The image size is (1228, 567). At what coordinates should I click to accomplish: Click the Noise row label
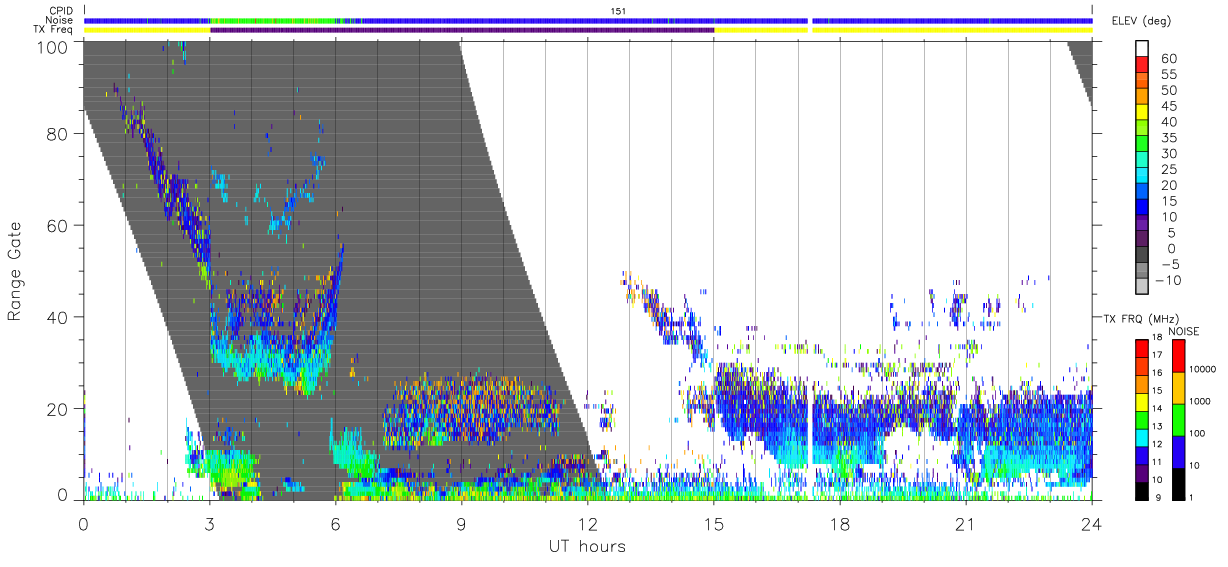click(60, 20)
